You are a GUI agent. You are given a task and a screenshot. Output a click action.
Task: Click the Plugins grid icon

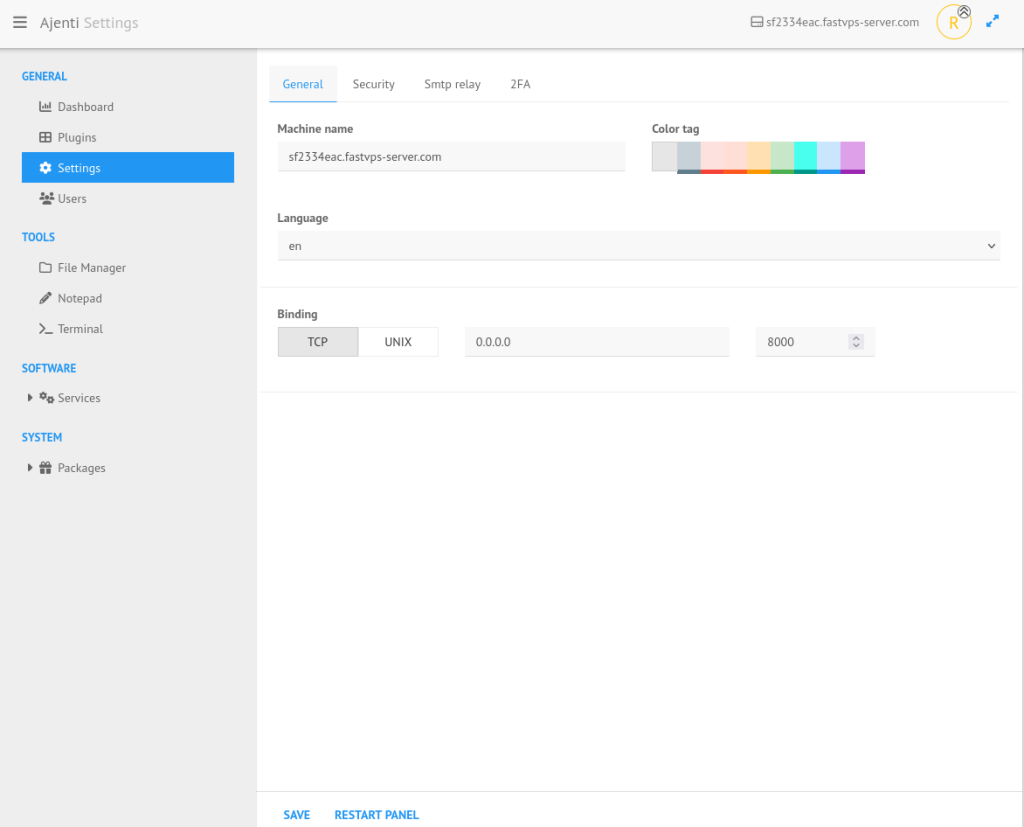(45, 138)
